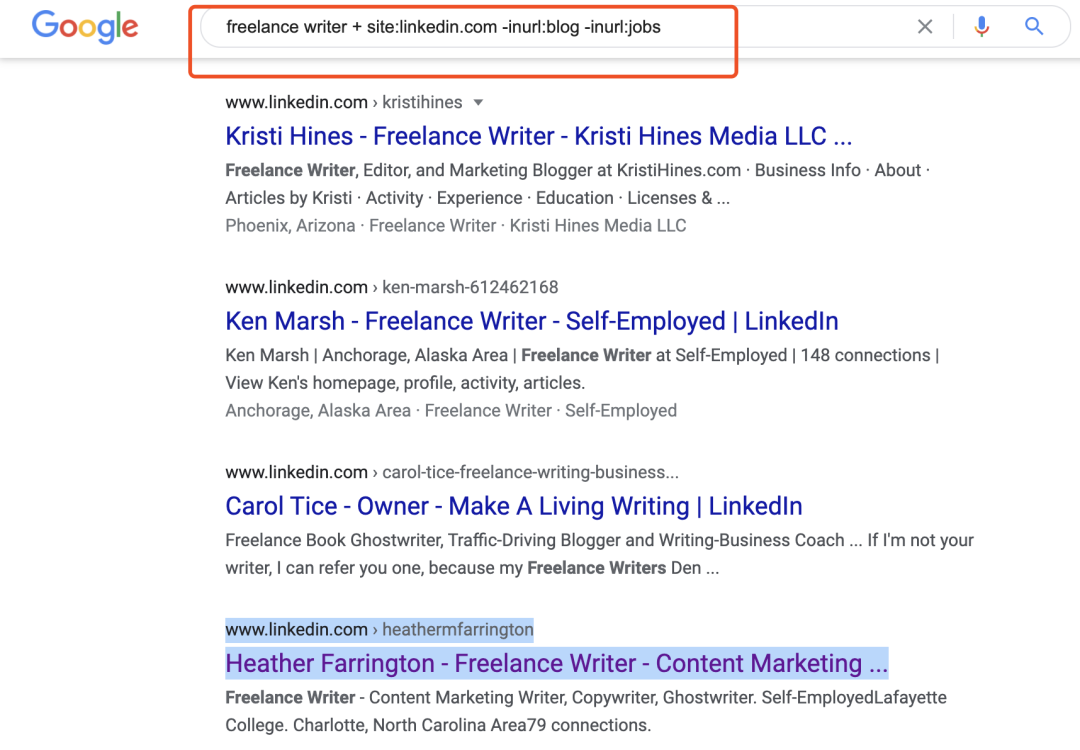The width and height of the screenshot is (1080, 750).
Task: Start voice search with microphone icon
Action: [x=982, y=27]
